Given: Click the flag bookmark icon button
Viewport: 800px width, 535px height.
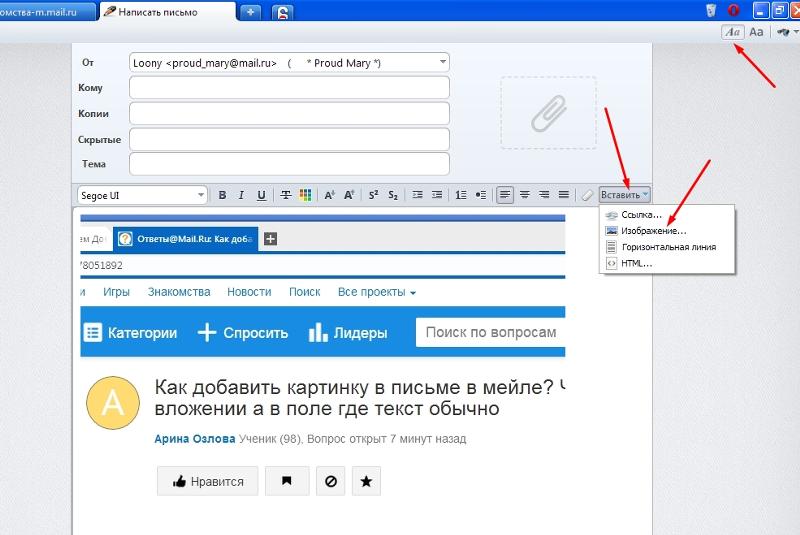Looking at the screenshot, I should pos(287,481).
